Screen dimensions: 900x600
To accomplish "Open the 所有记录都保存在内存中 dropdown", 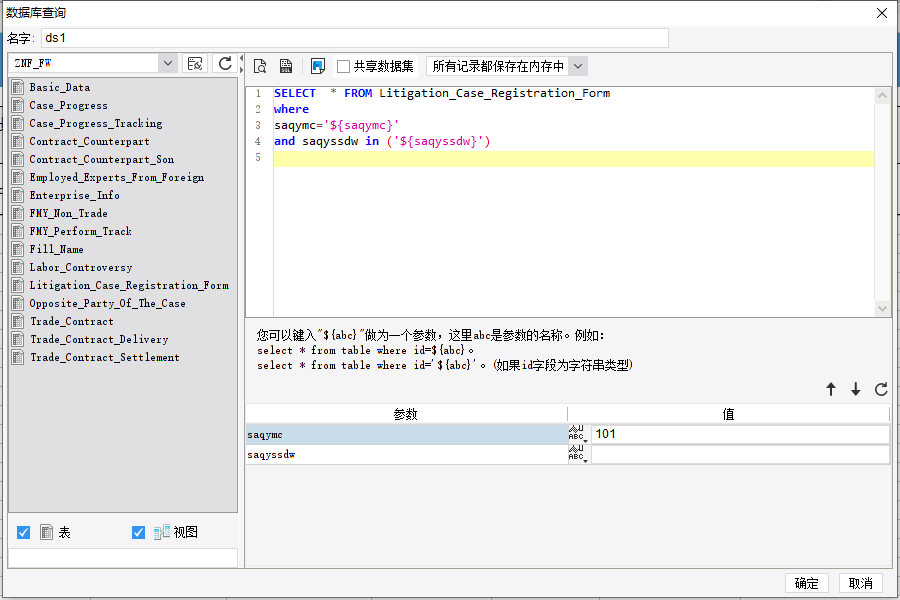I will coord(578,66).
